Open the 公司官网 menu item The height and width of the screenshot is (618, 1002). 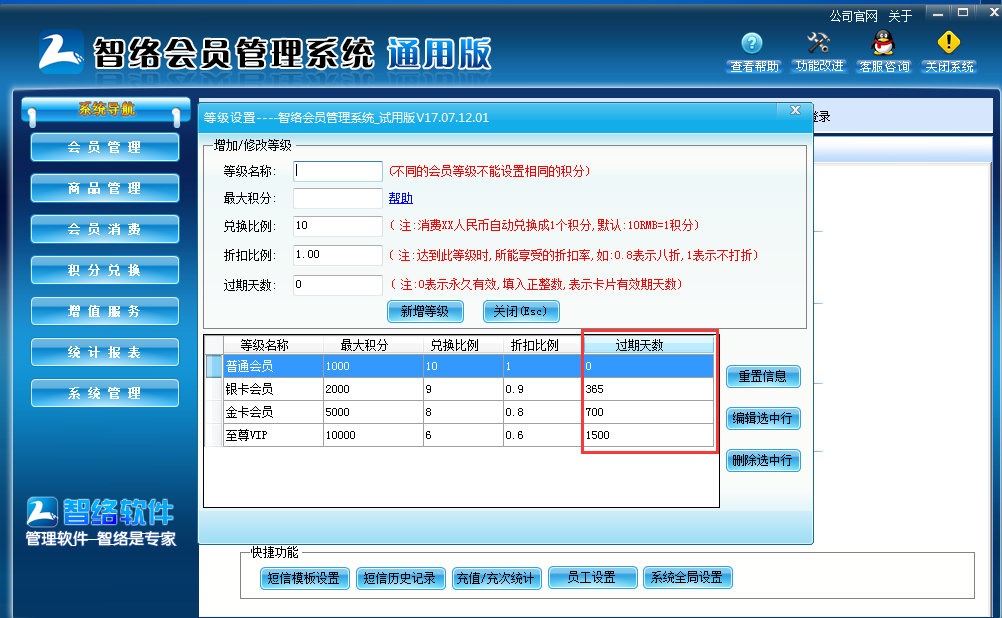point(852,14)
